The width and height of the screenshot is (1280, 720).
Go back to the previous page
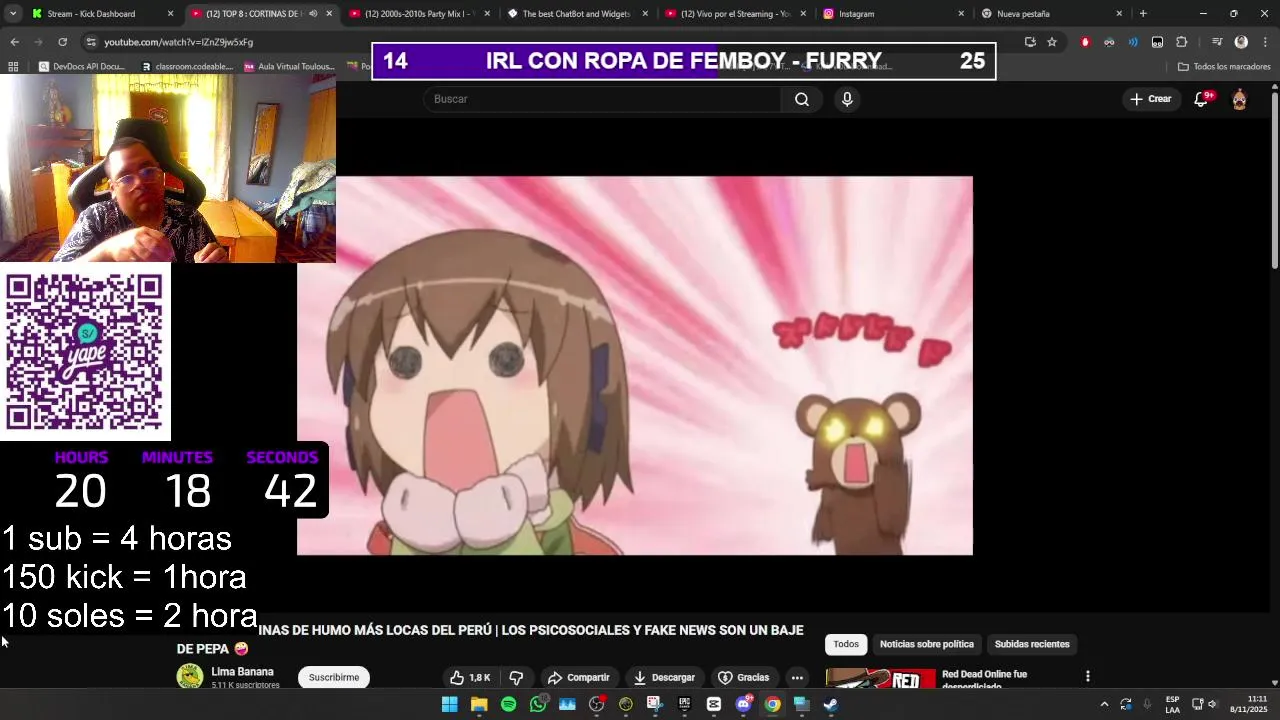coord(14,42)
